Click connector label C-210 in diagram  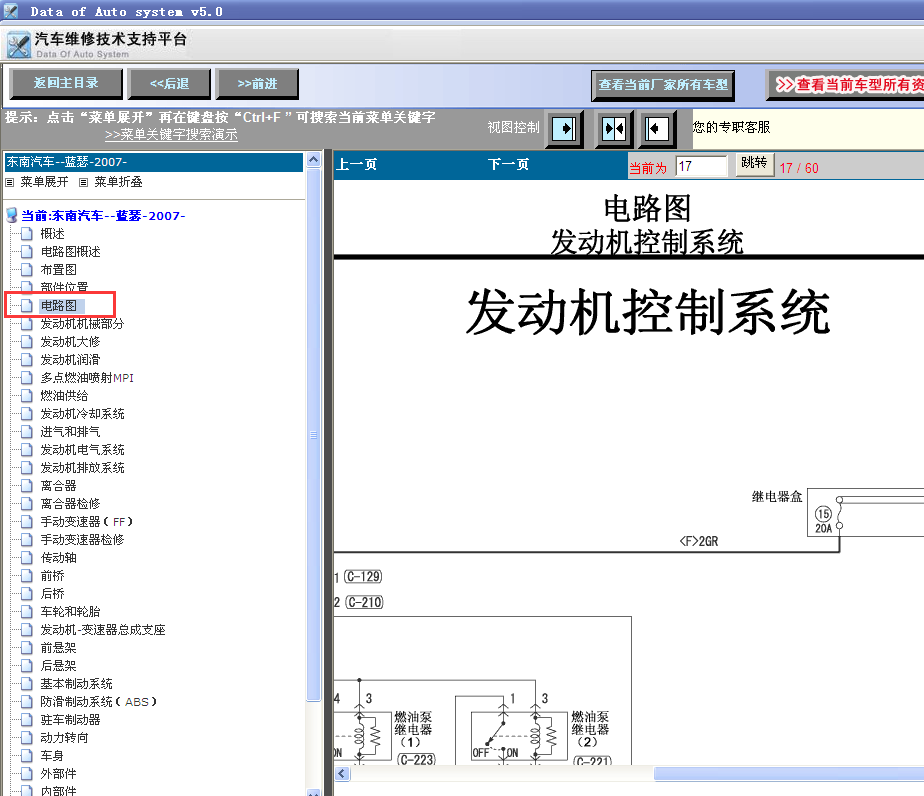364,602
